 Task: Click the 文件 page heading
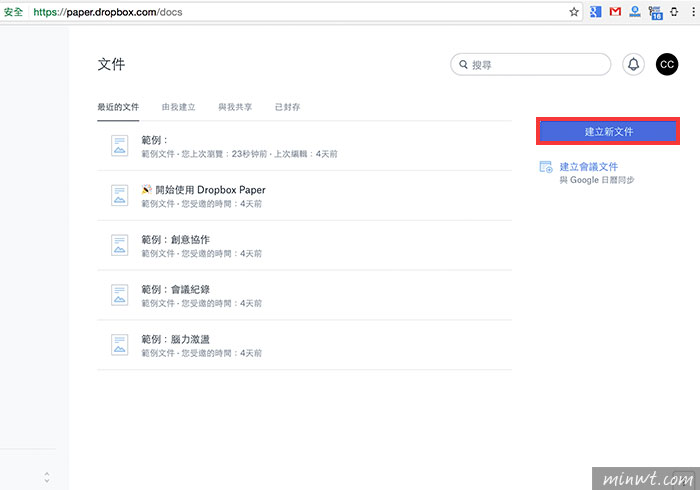(x=111, y=64)
